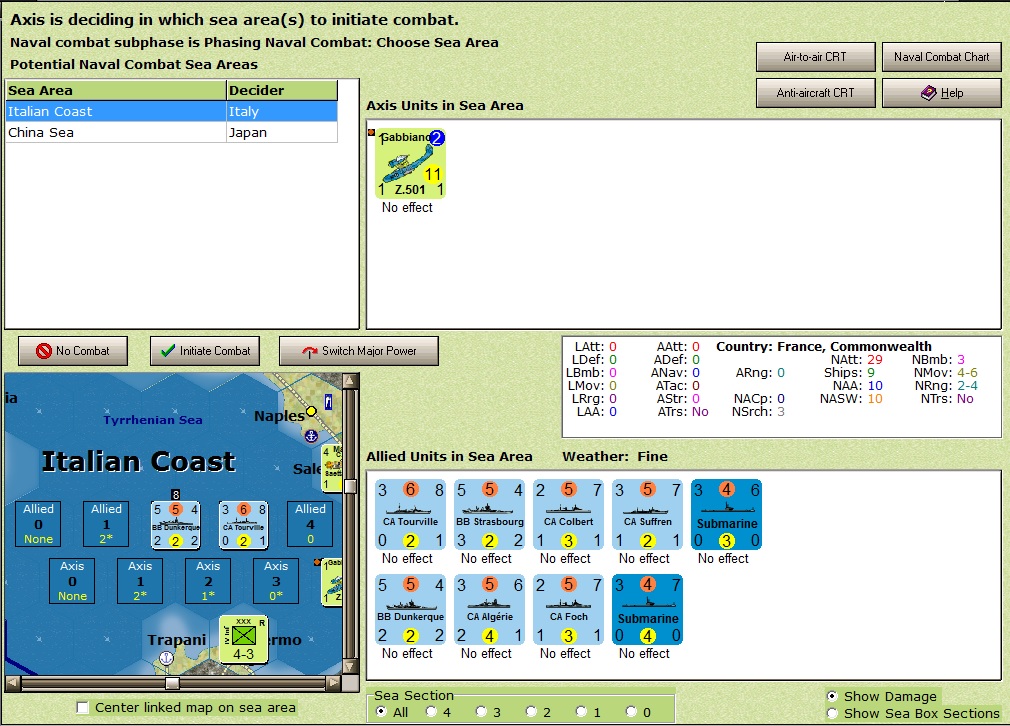
Task: Click the map scroll up arrow
Action: tap(350, 381)
